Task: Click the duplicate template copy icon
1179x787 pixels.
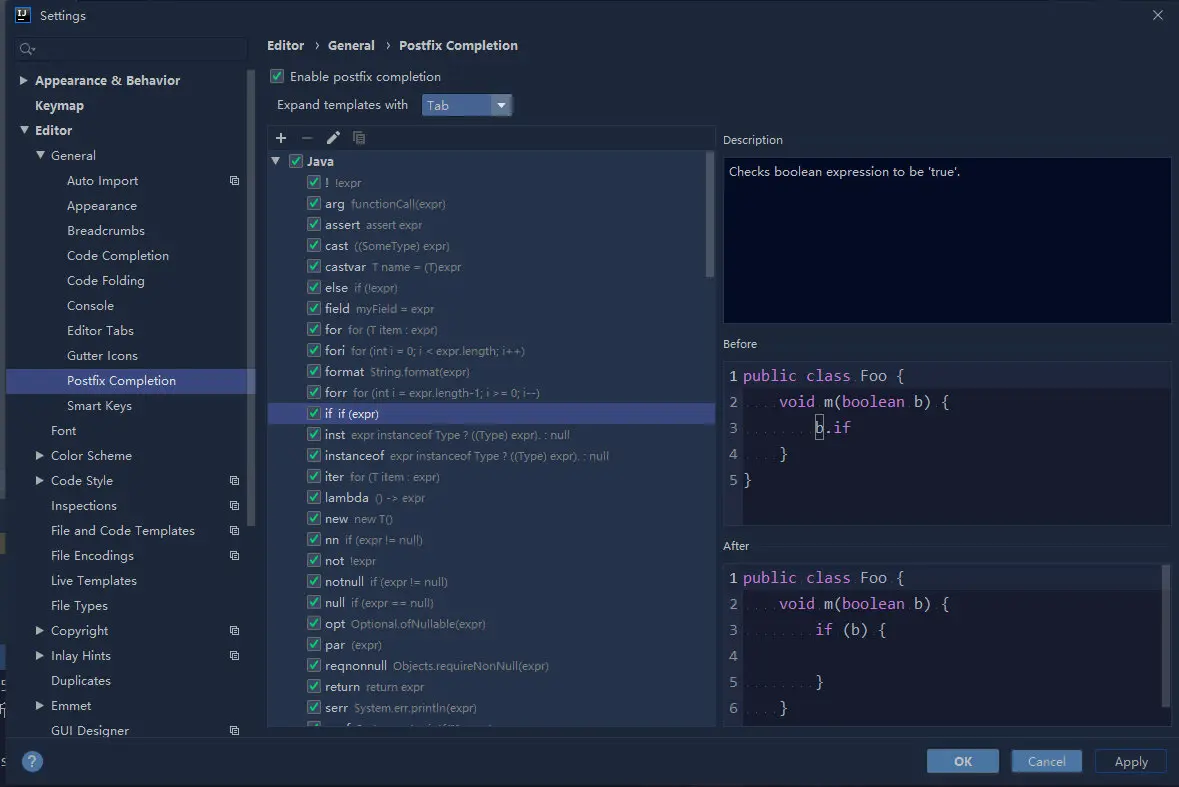Action: coord(359,138)
